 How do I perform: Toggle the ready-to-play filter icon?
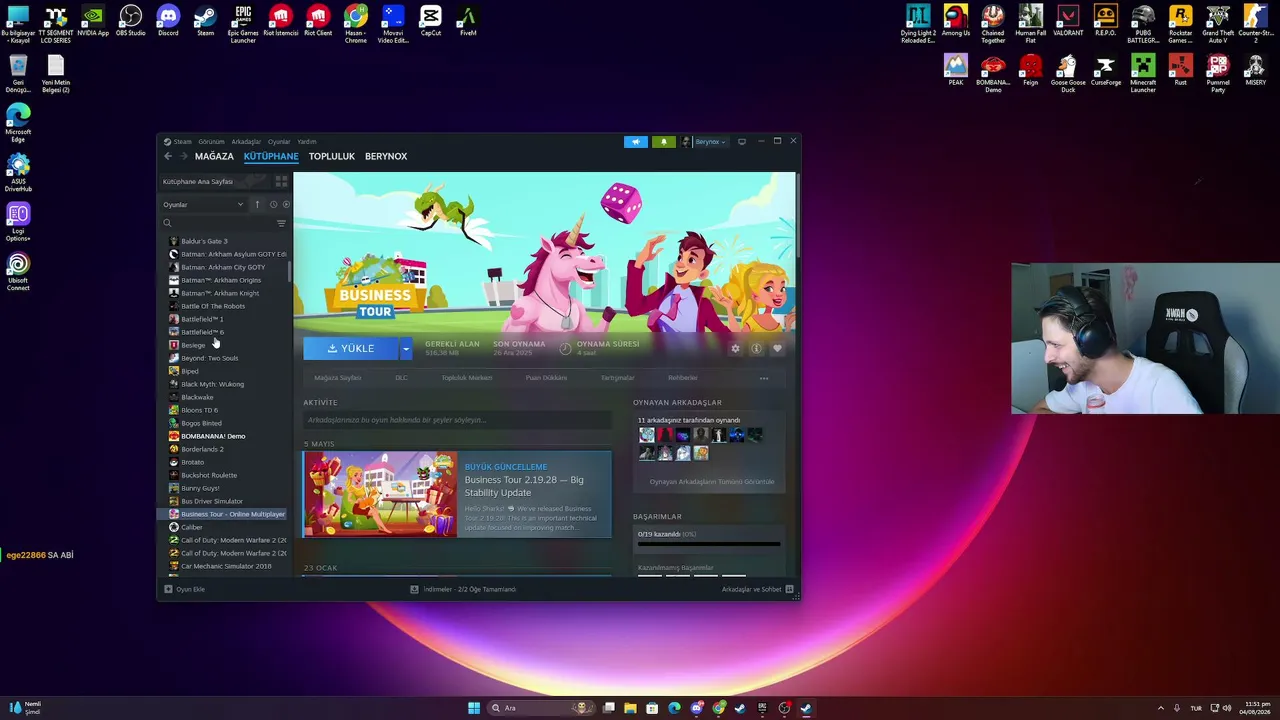pyautogui.click(x=286, y=204)
